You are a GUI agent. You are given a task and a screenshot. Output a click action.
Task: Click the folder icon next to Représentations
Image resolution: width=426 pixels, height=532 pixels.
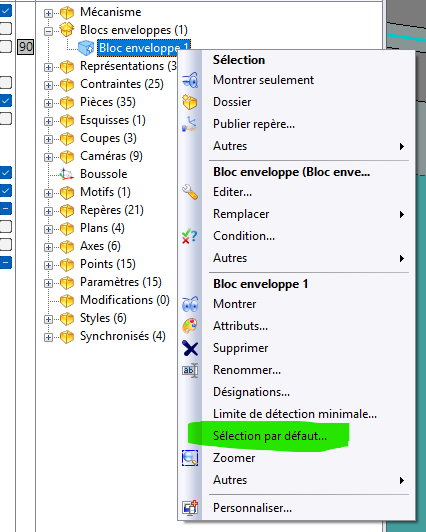67,66
